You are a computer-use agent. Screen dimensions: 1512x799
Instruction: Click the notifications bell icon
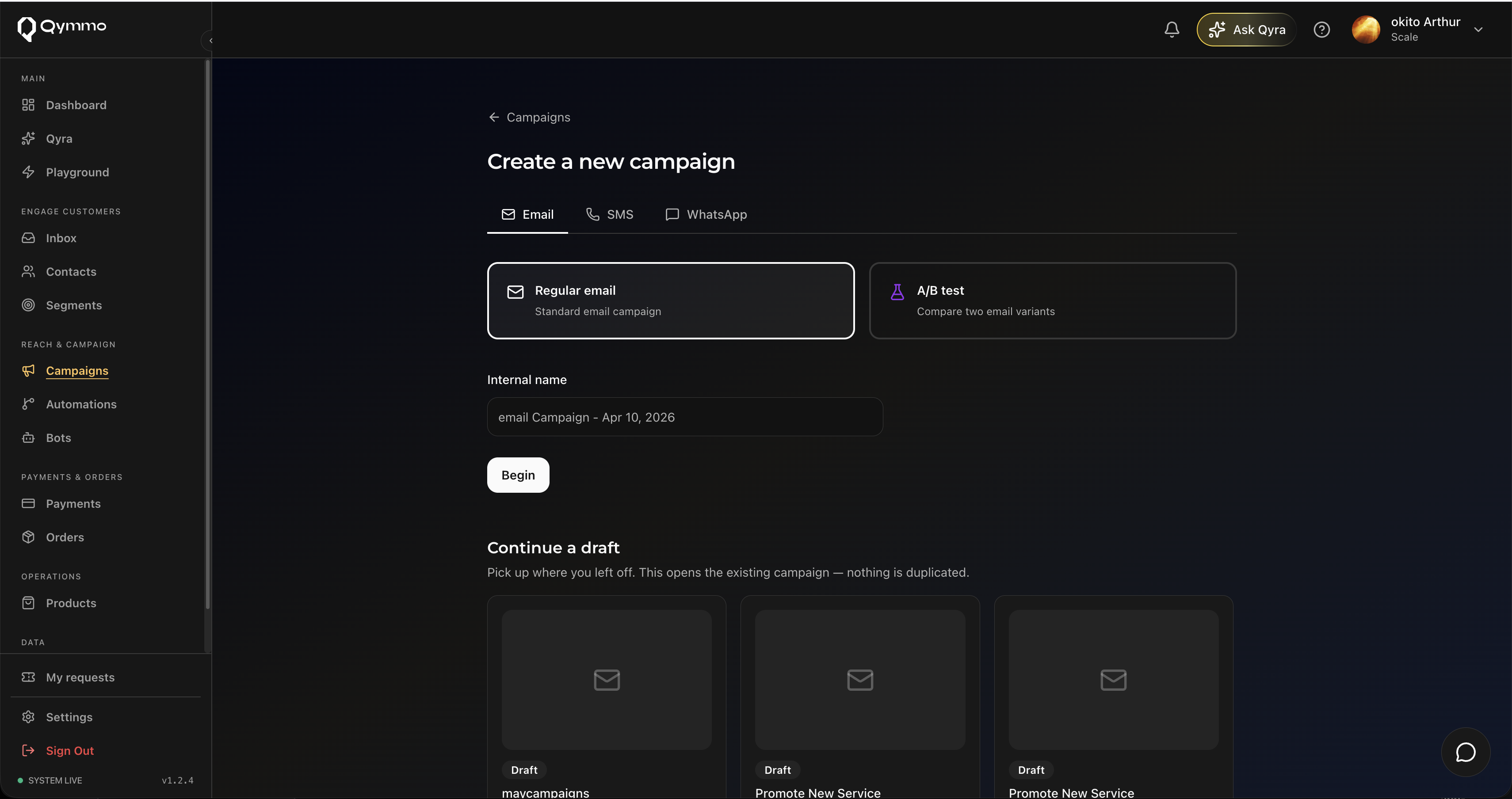click(1172, 29)
